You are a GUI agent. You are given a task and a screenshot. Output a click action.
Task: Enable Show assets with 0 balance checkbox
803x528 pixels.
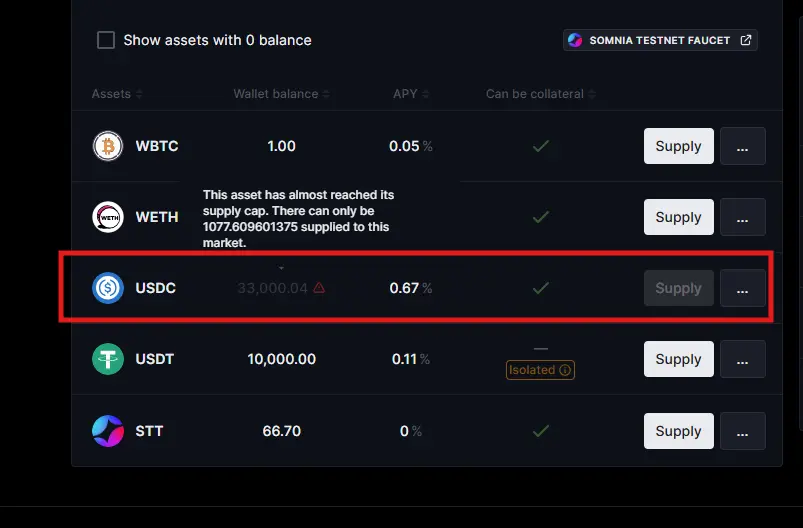pos(106,40)
